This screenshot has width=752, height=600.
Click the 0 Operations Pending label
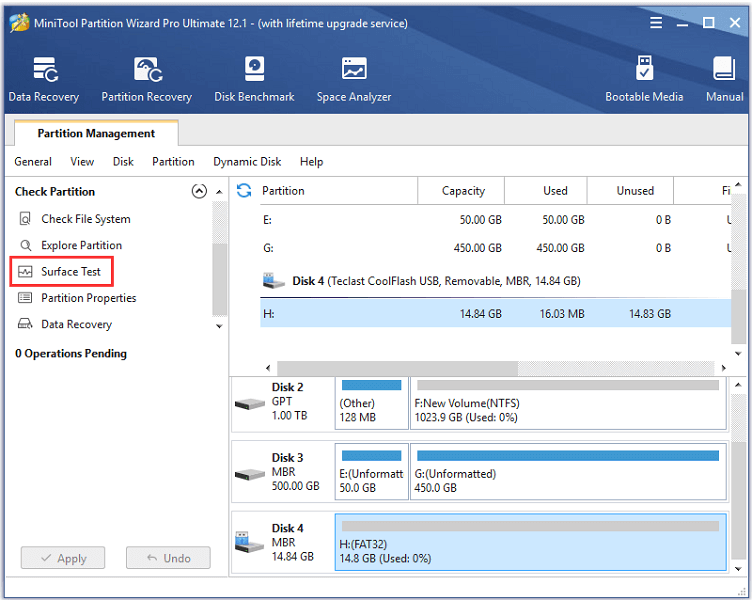click(x=71, y=353)
